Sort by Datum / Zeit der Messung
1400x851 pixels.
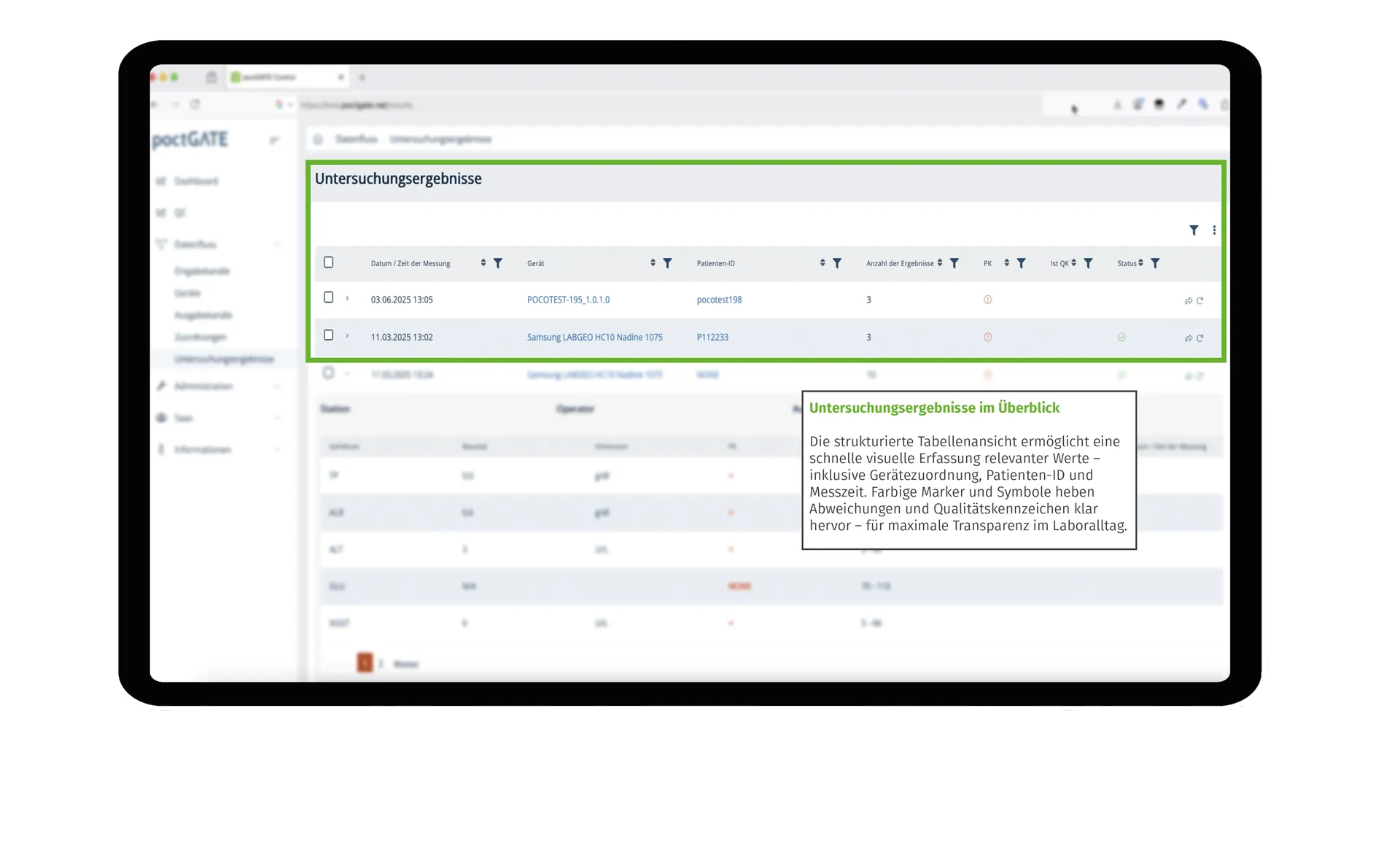click(x=483, y=263)
